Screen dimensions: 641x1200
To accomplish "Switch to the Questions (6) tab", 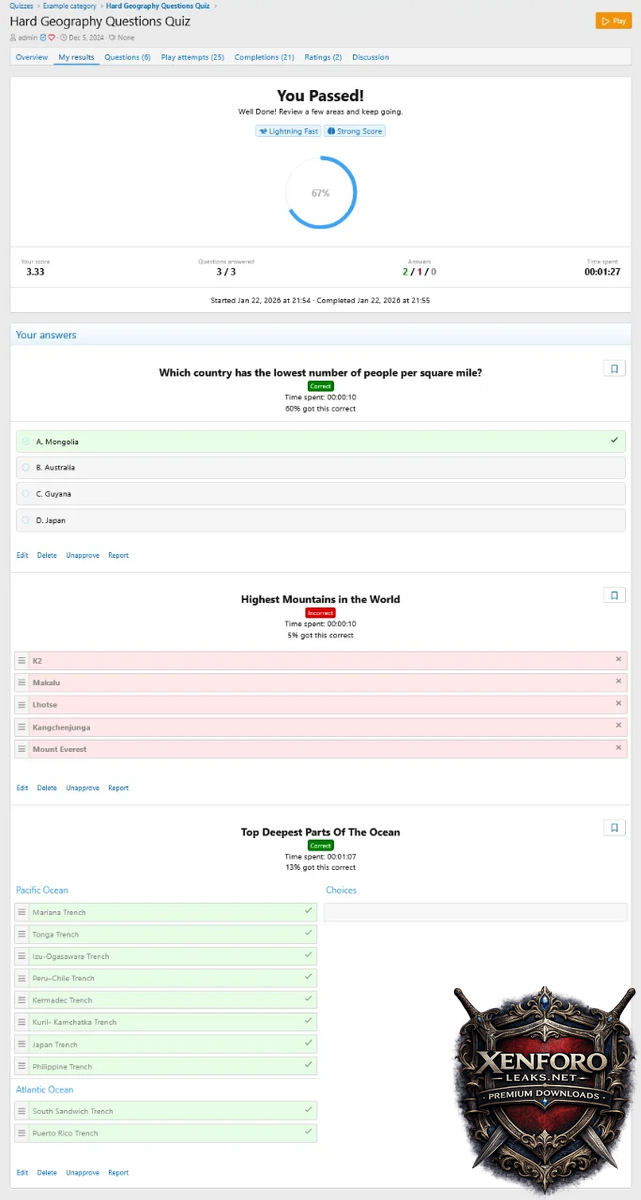I will (127, 57).
